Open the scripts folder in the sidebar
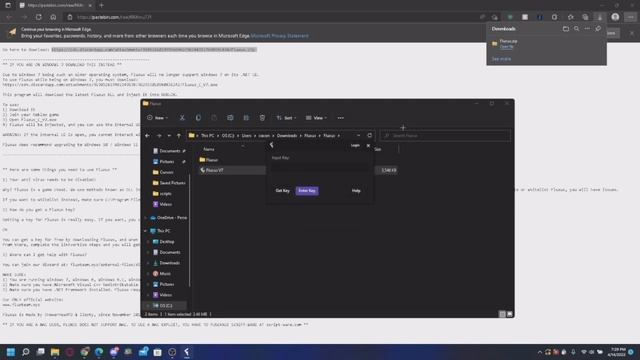Screen dimensions: 640x360 [x=162, y=193]
